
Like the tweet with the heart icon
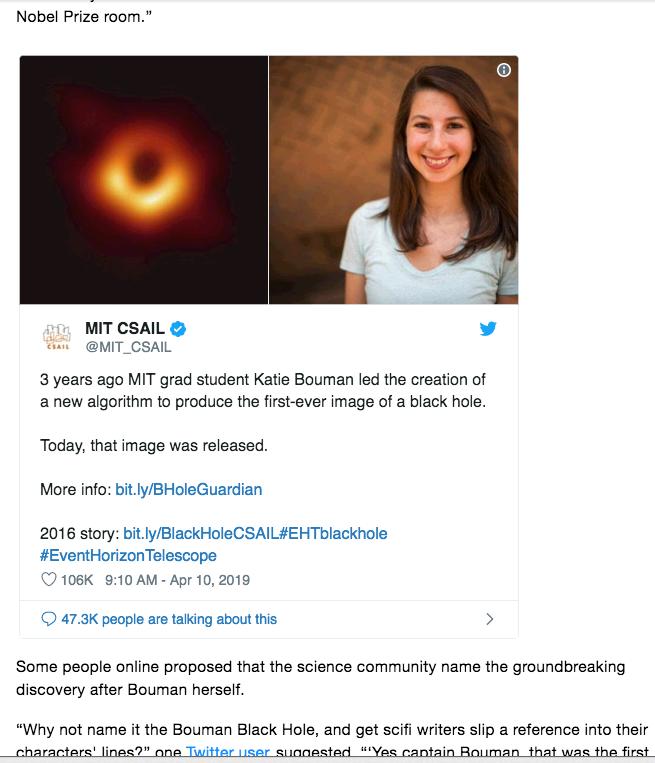49,579
